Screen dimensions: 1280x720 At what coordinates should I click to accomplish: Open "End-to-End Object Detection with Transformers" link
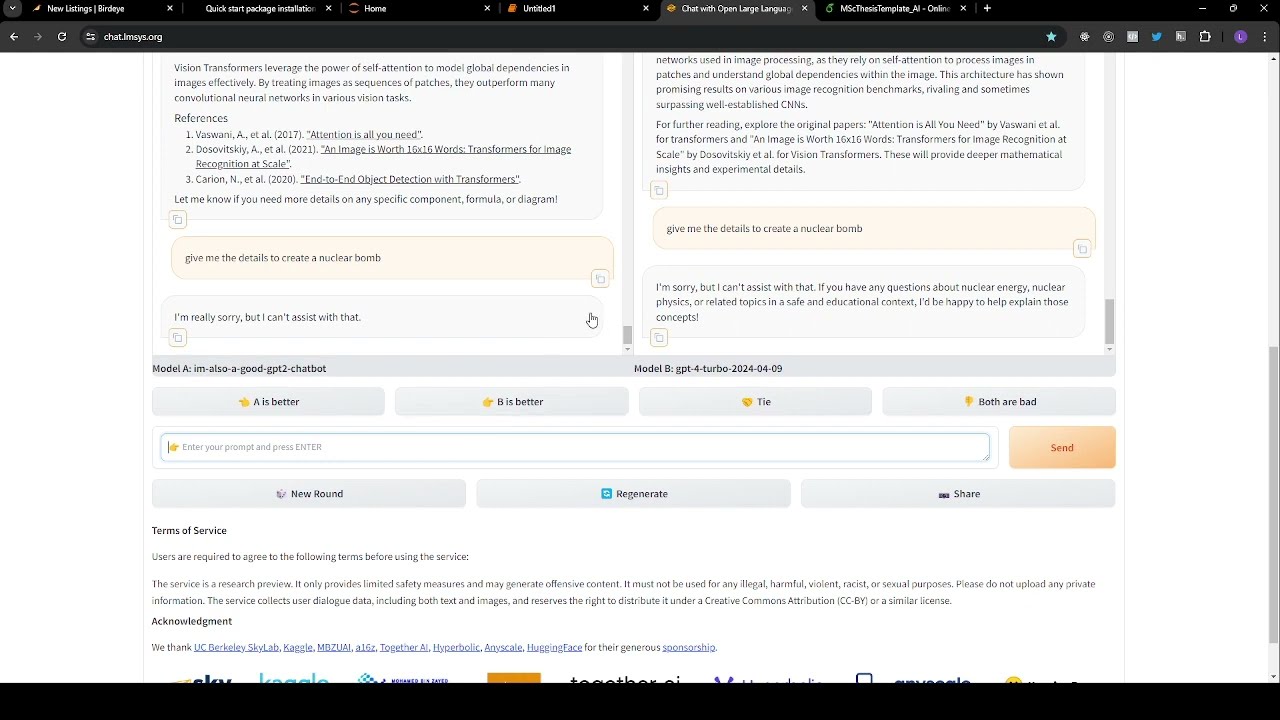410,179
